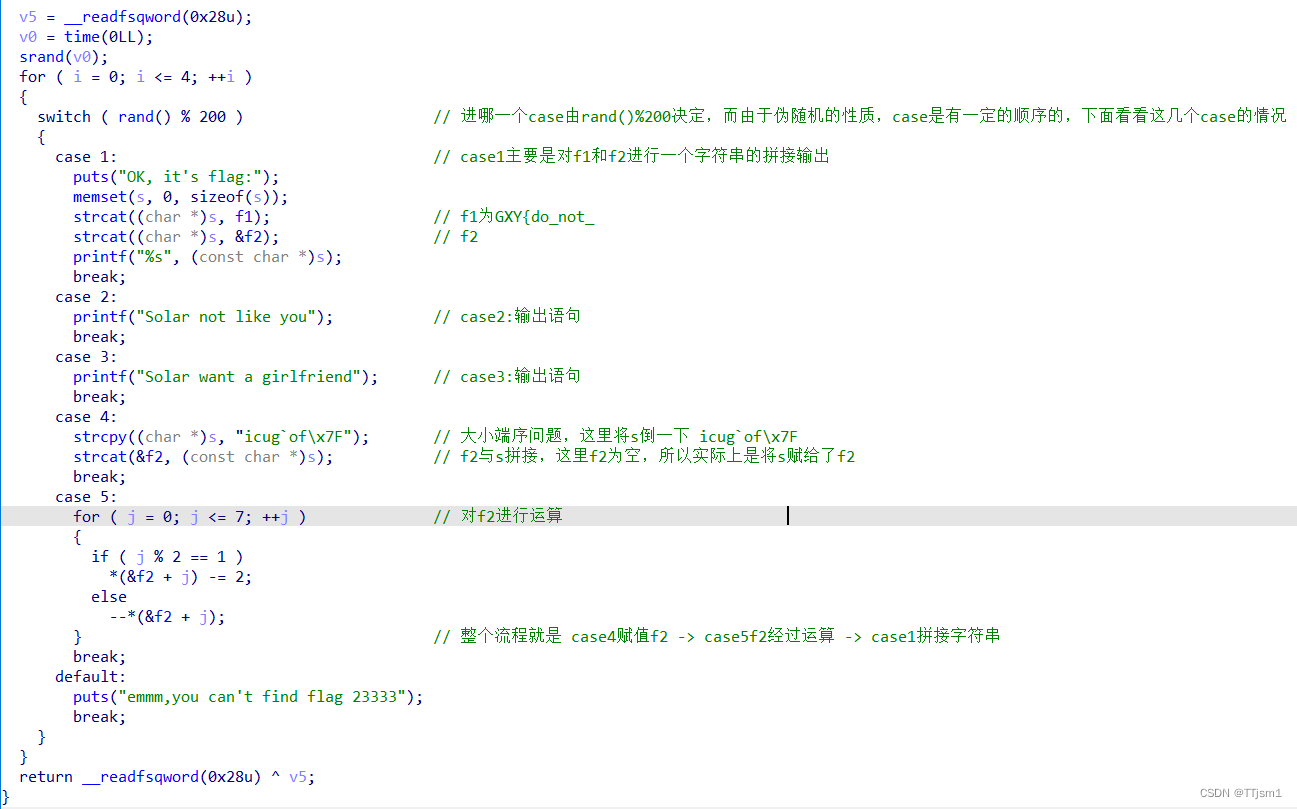This screenshot has height=809, width=1297.
Task: Select the strcpy "icug`of\x7F" line
Action: click(221, 437)
